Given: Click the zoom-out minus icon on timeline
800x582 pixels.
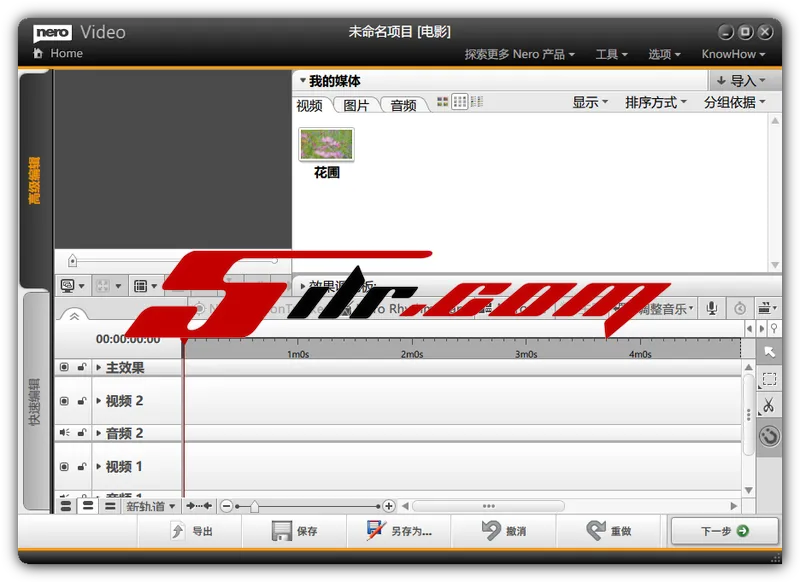Looking at the screenshot, I should [226, 507].
